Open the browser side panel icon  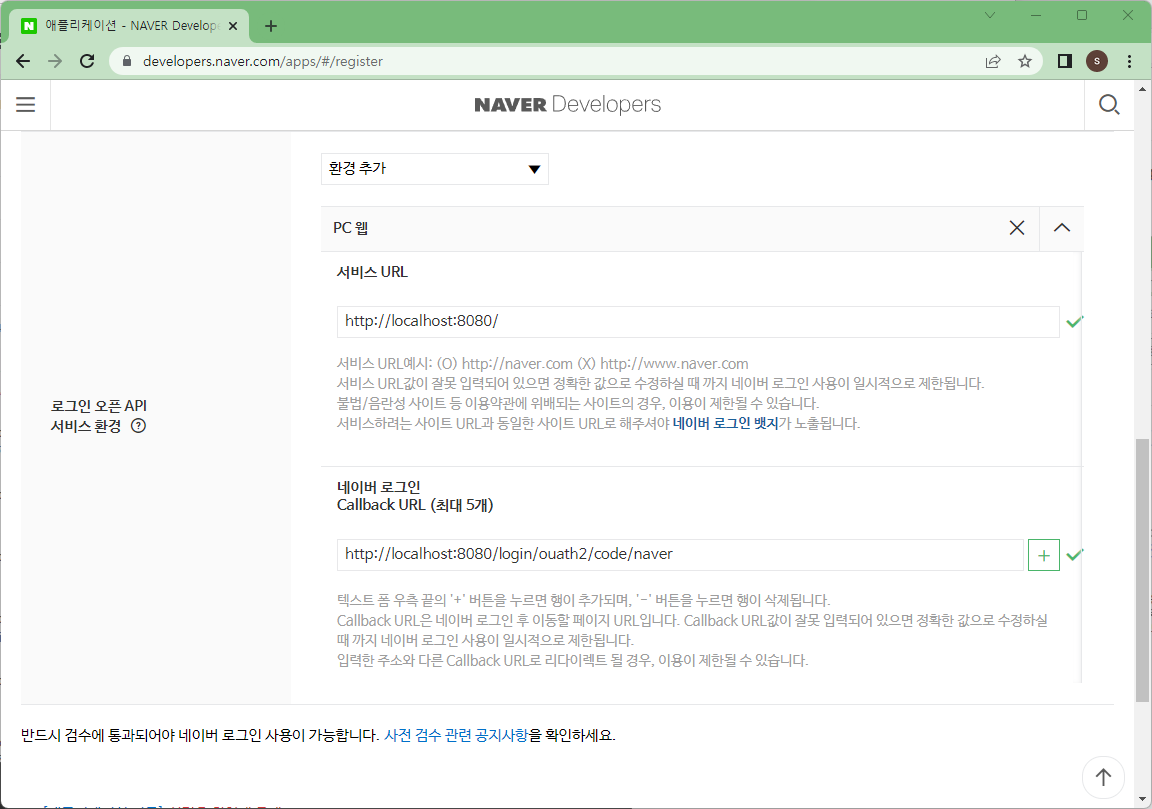tap(1065, 61)
